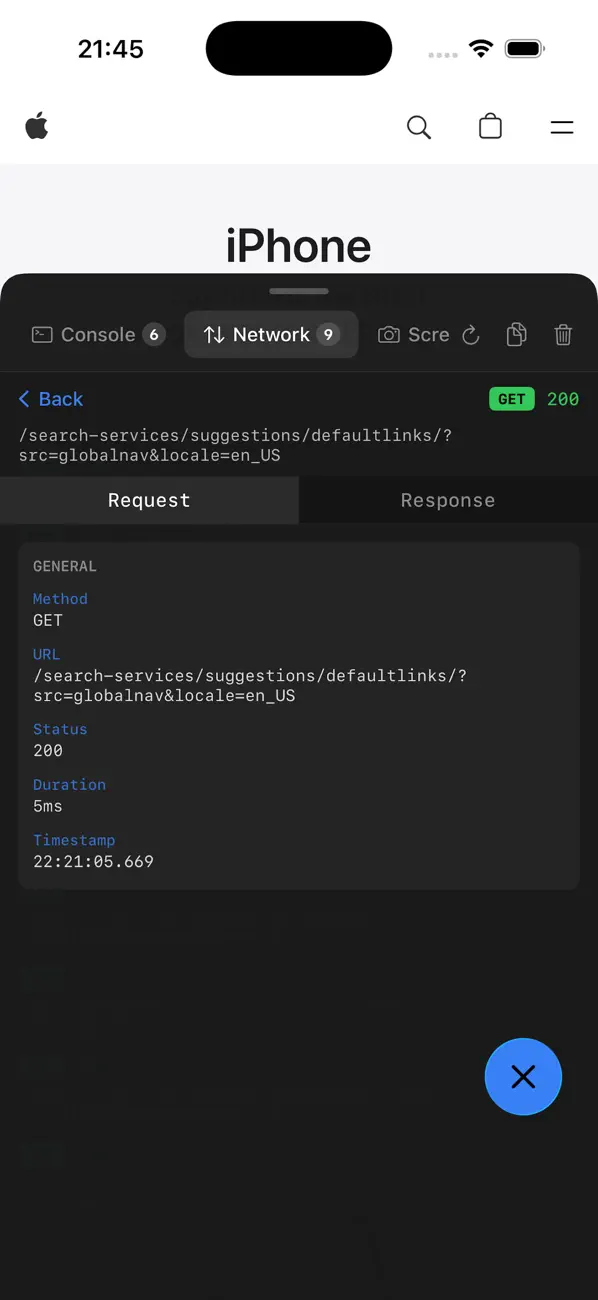Open the shopping bag icon

[490, 126]
